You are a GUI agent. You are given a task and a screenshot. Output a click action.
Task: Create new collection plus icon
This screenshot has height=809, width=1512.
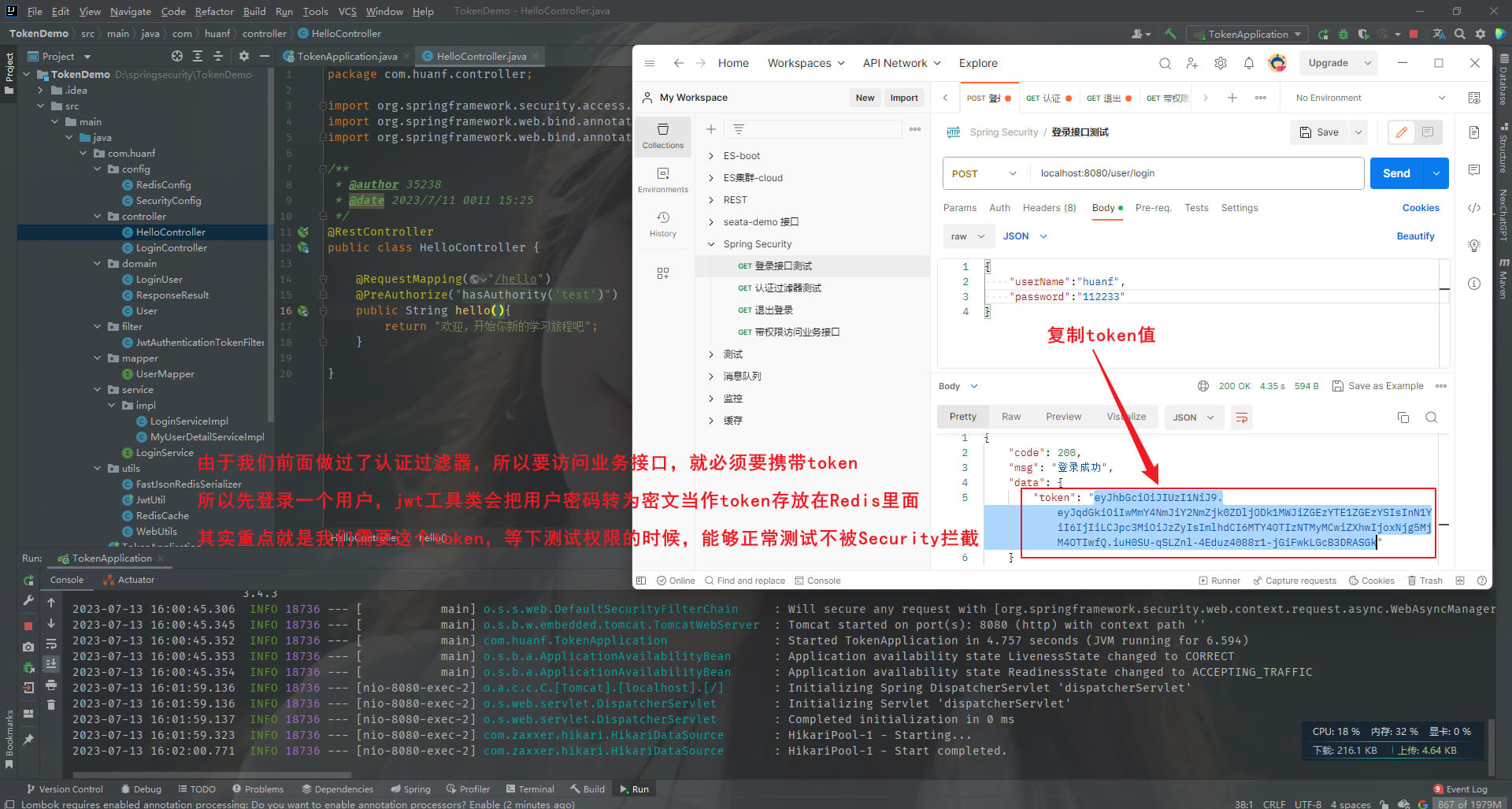pos(711,129)
